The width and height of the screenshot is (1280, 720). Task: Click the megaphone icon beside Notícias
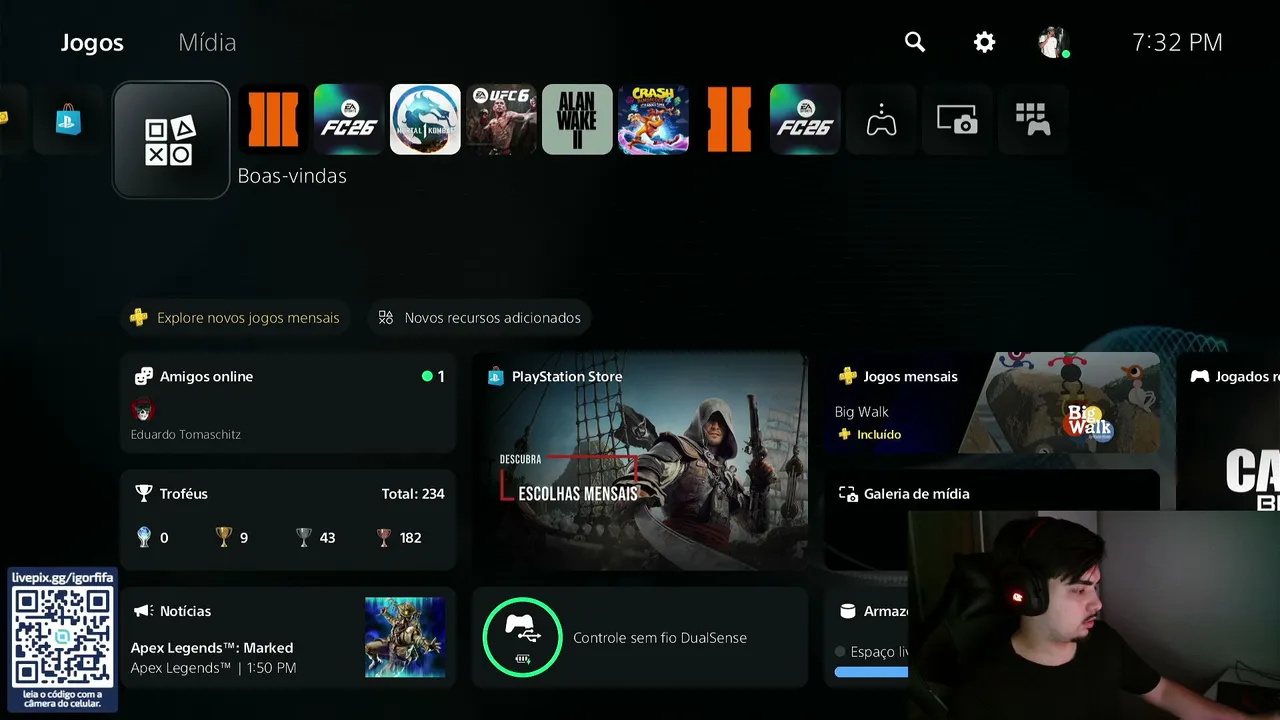pyautogui.click(x=143, y=611)
